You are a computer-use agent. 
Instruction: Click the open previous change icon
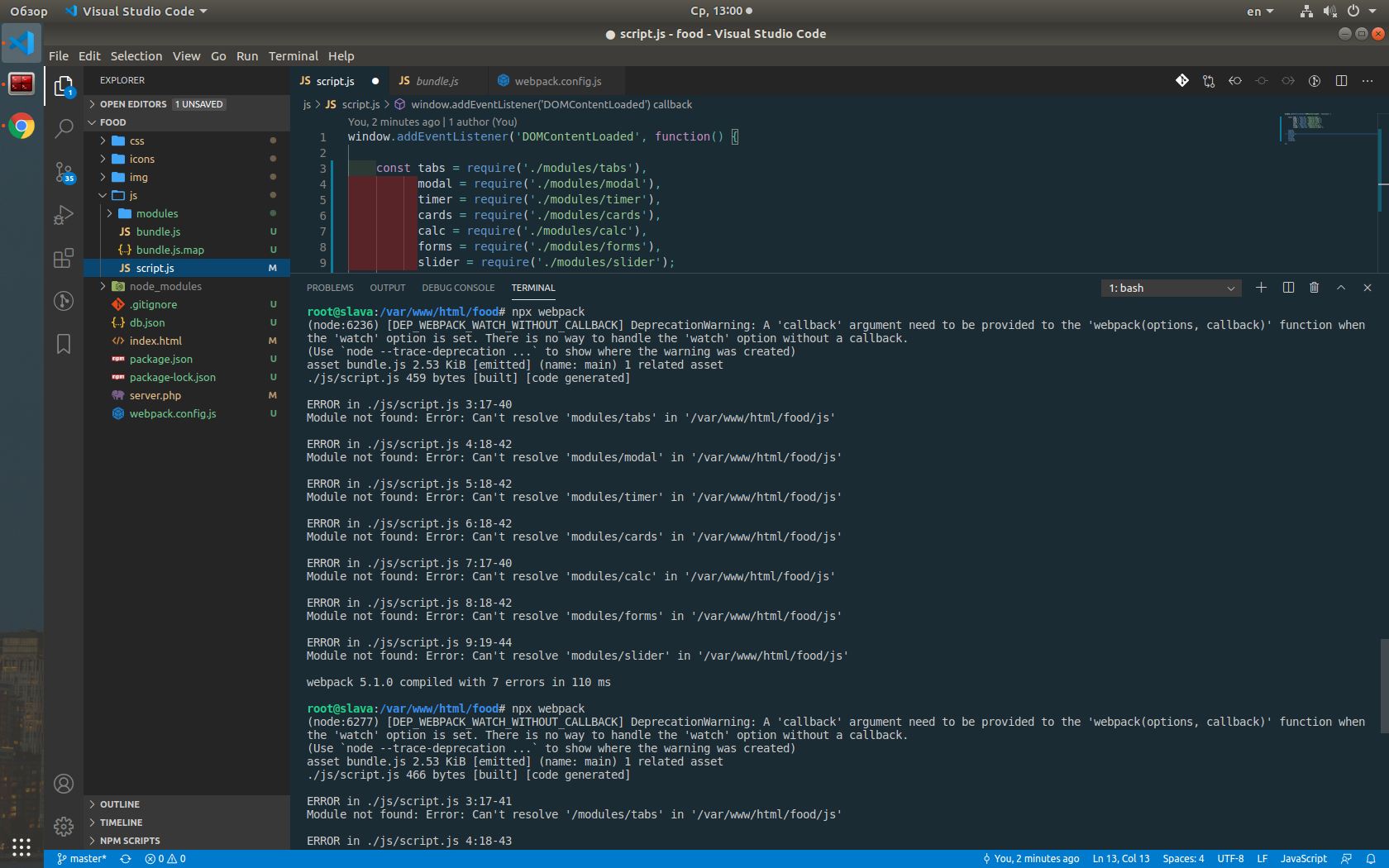pos(1235,80)
